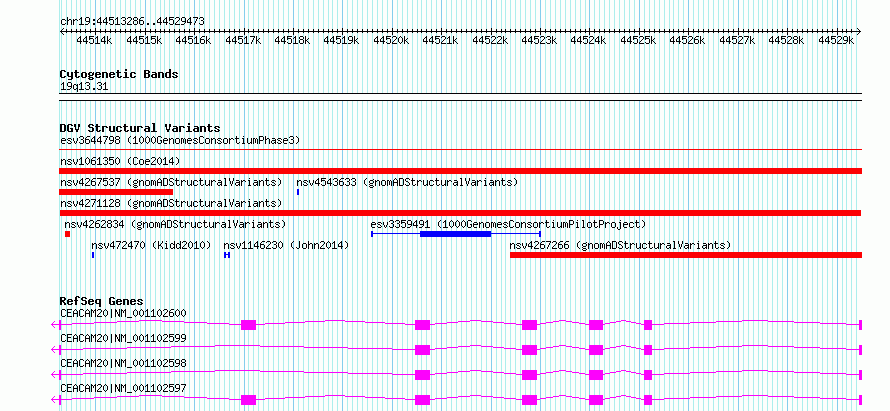Viewport: 890px width, 411px height.
Task: Select NM_001102598 exon near 44520.5k
Action: [422, 375]
